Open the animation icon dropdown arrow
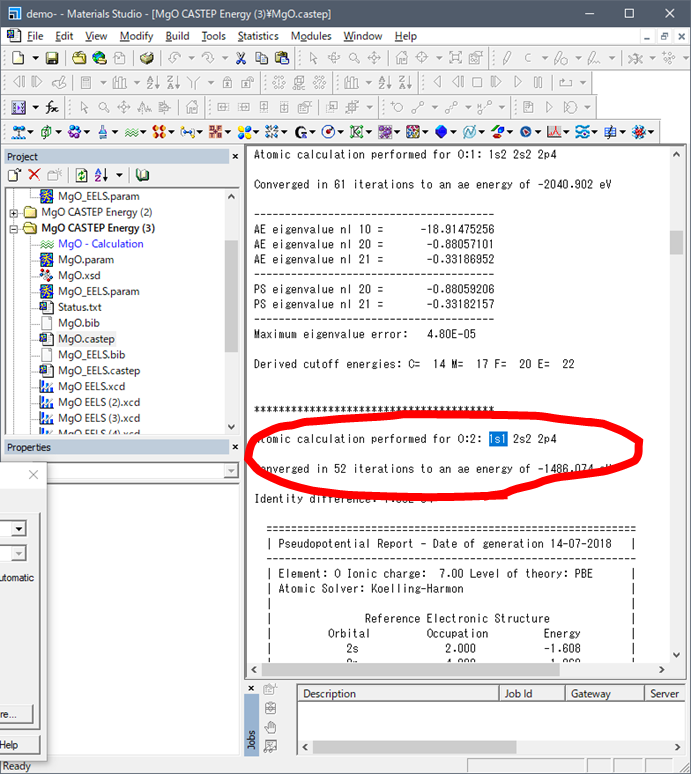691x774 pixels. pos(36,107)
